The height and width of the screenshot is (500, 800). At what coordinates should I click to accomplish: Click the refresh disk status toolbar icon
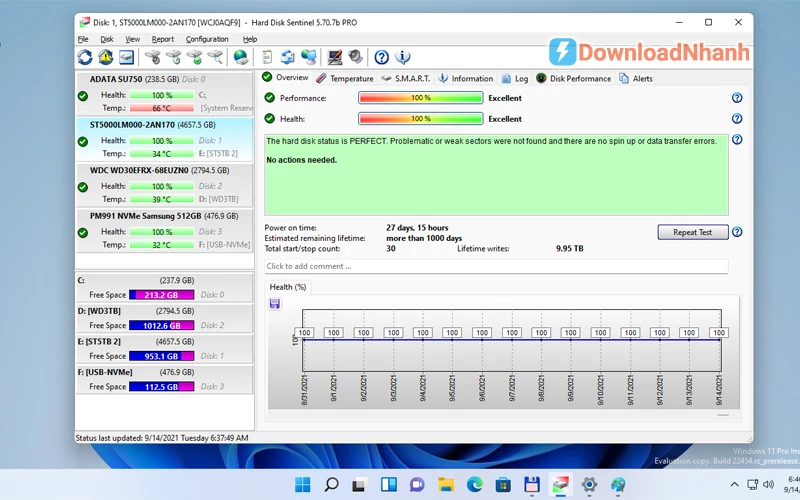click(x=85, y=57)
